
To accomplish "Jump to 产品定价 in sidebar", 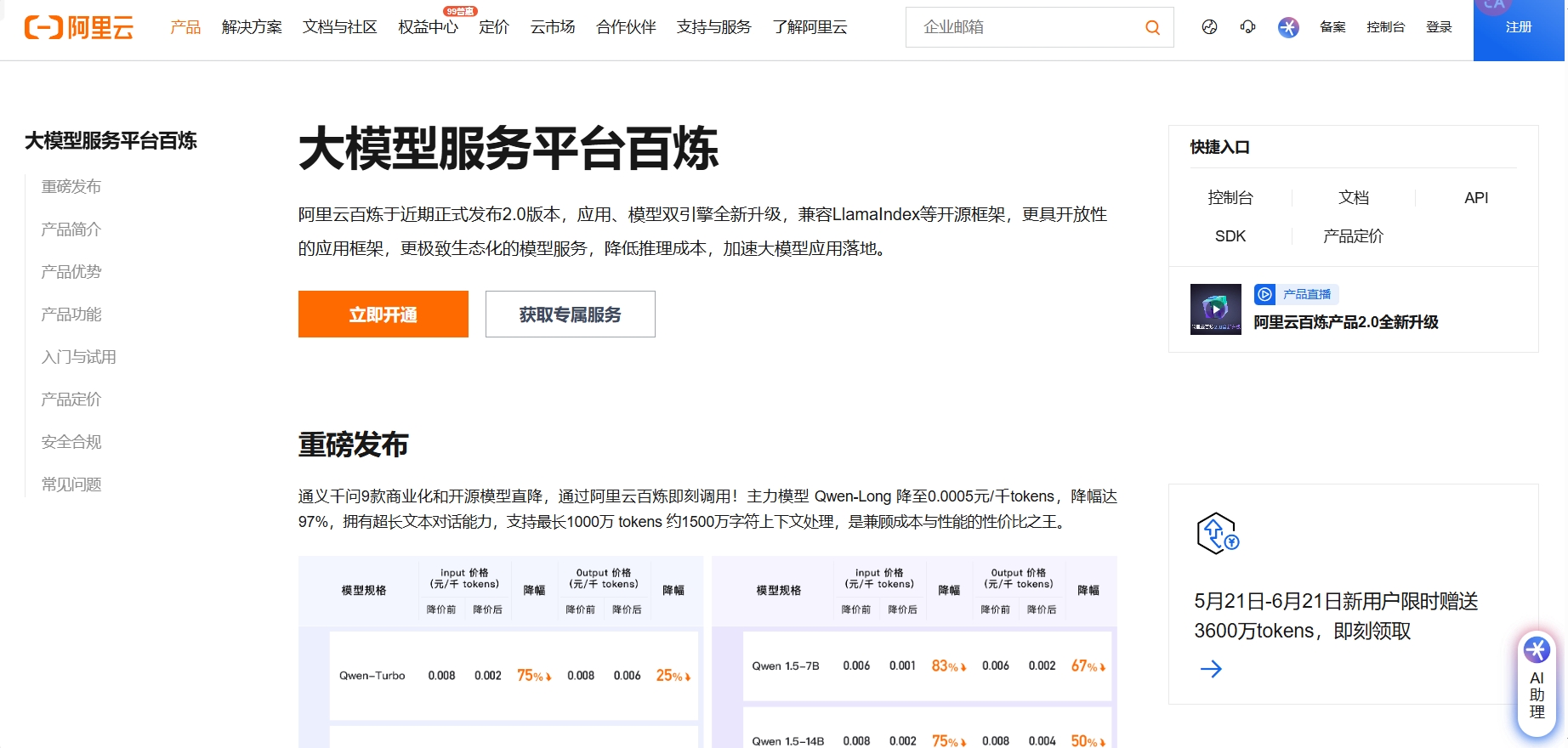I will click(71, 399).
